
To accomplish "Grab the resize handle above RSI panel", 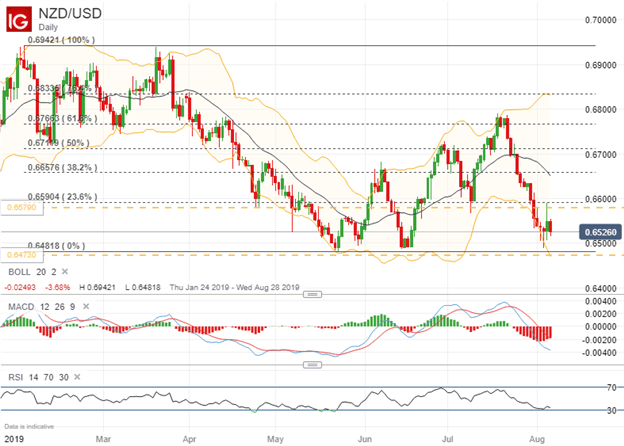I will pos(312,365).
